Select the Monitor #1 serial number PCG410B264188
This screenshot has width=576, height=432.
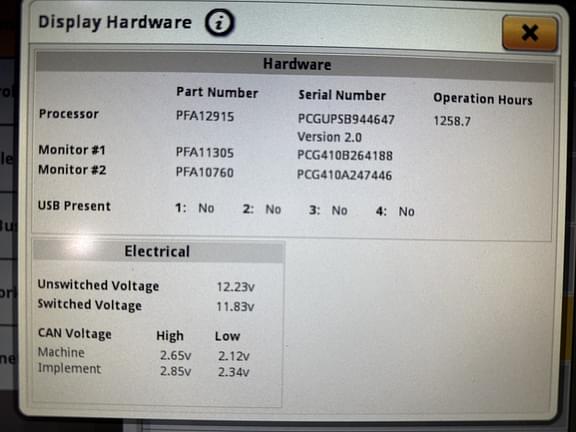(345, 155)
